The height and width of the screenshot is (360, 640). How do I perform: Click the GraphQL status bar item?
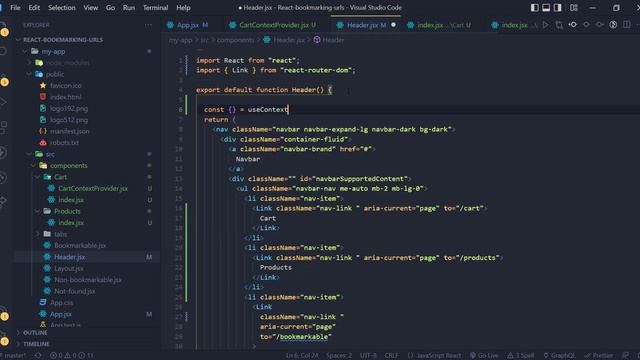561,356
